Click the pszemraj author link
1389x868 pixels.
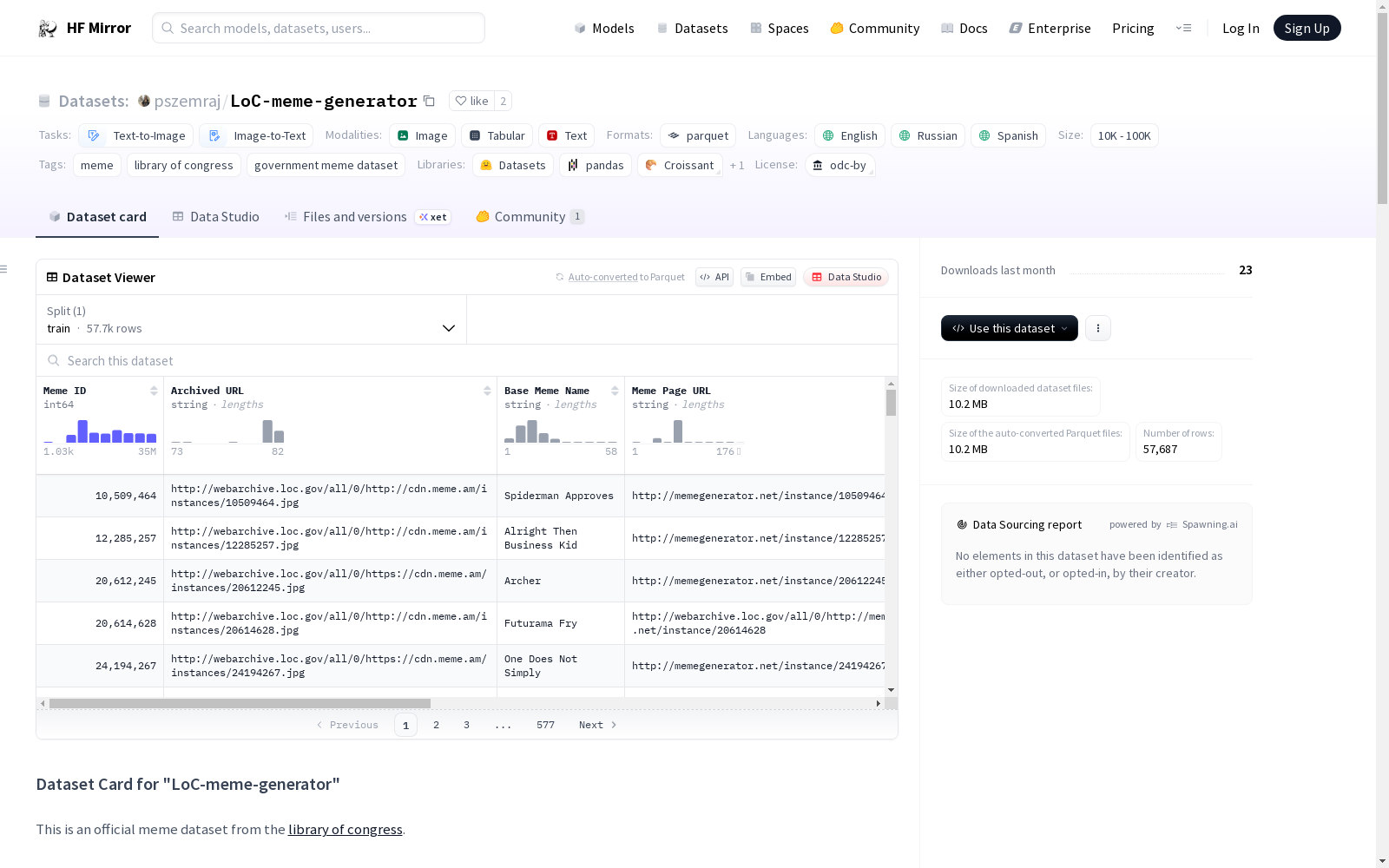coord(188,101)
